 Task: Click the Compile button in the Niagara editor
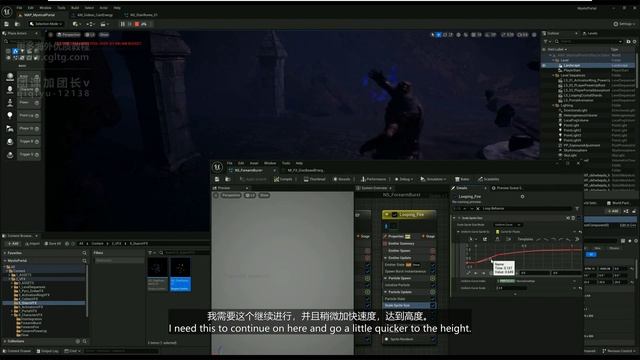283,179
